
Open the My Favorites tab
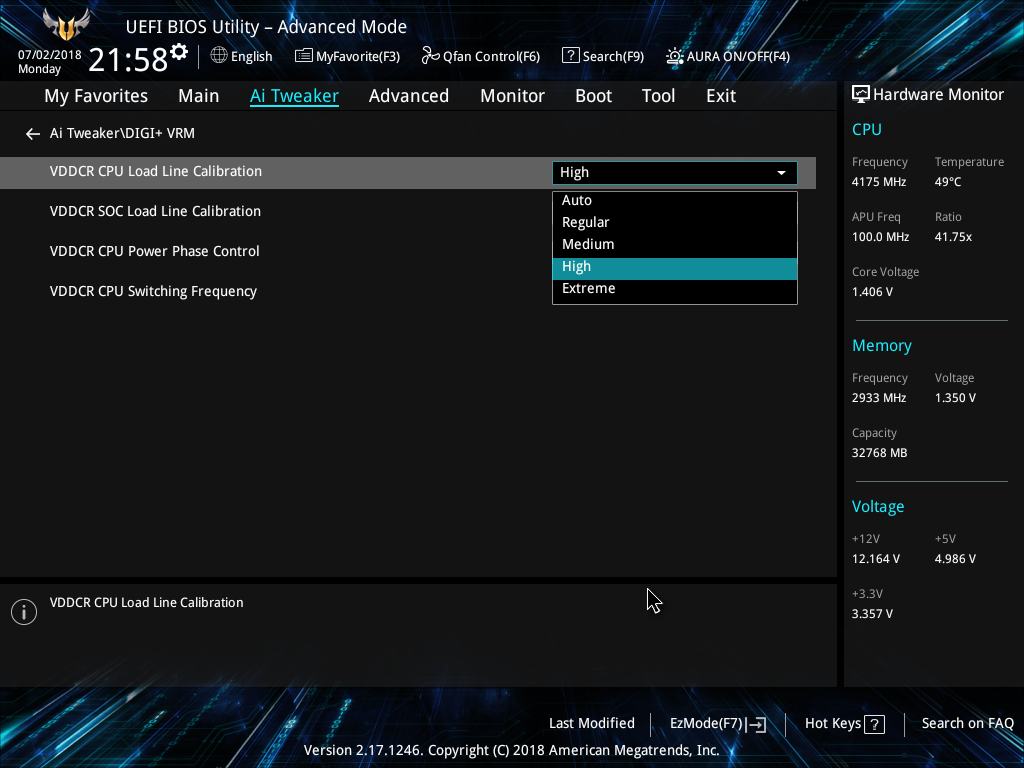(96, 96)
